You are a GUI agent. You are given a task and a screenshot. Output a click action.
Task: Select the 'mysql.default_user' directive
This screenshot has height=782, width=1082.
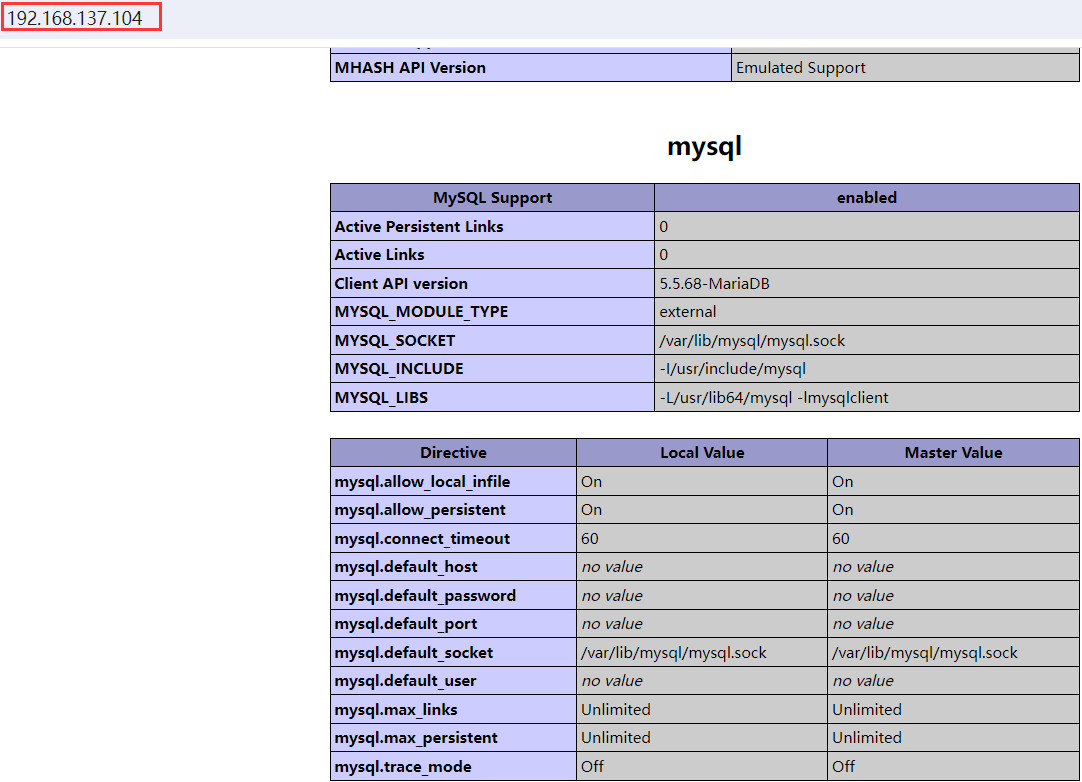(x=453, y=681)
